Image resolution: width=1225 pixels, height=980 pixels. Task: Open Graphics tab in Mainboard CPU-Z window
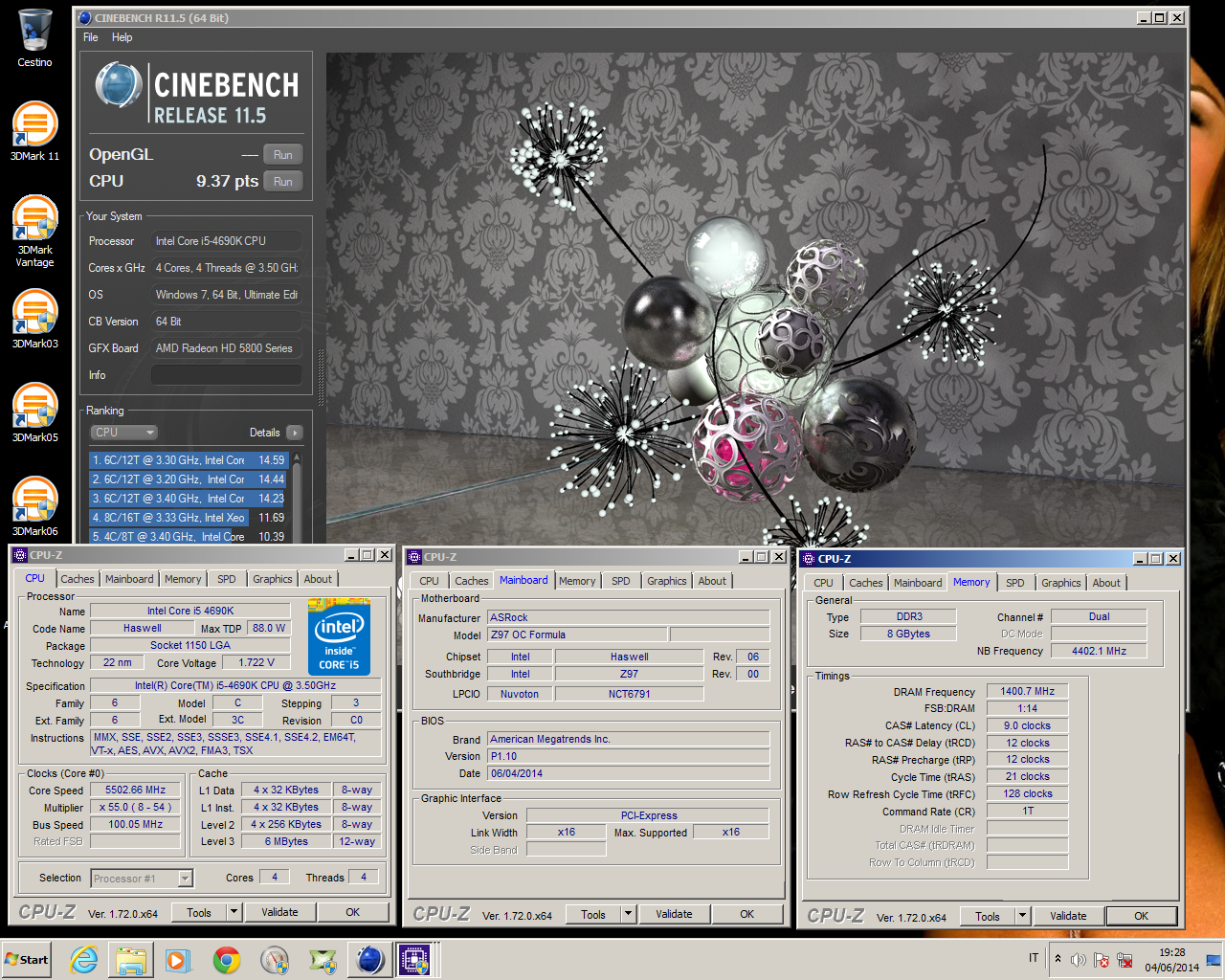[x=667, y=581]
